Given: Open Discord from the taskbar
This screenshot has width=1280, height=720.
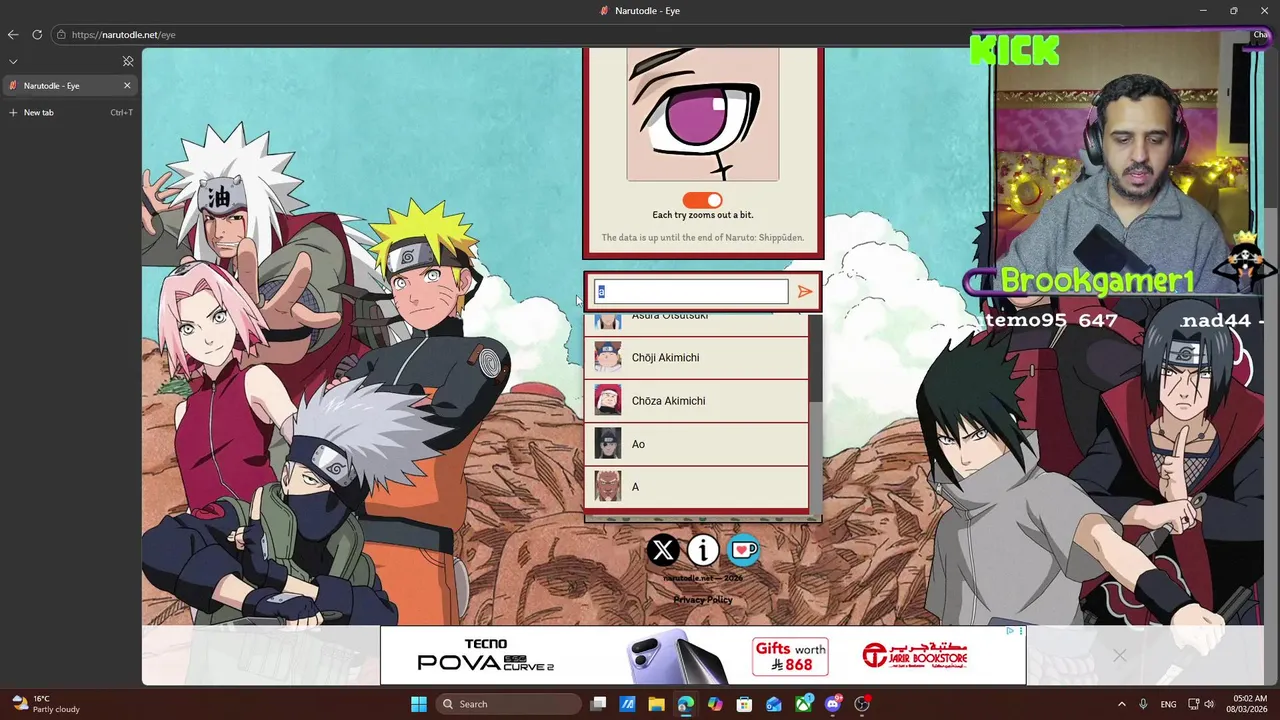Looking at the screenshot, I should tap(833, 704).
